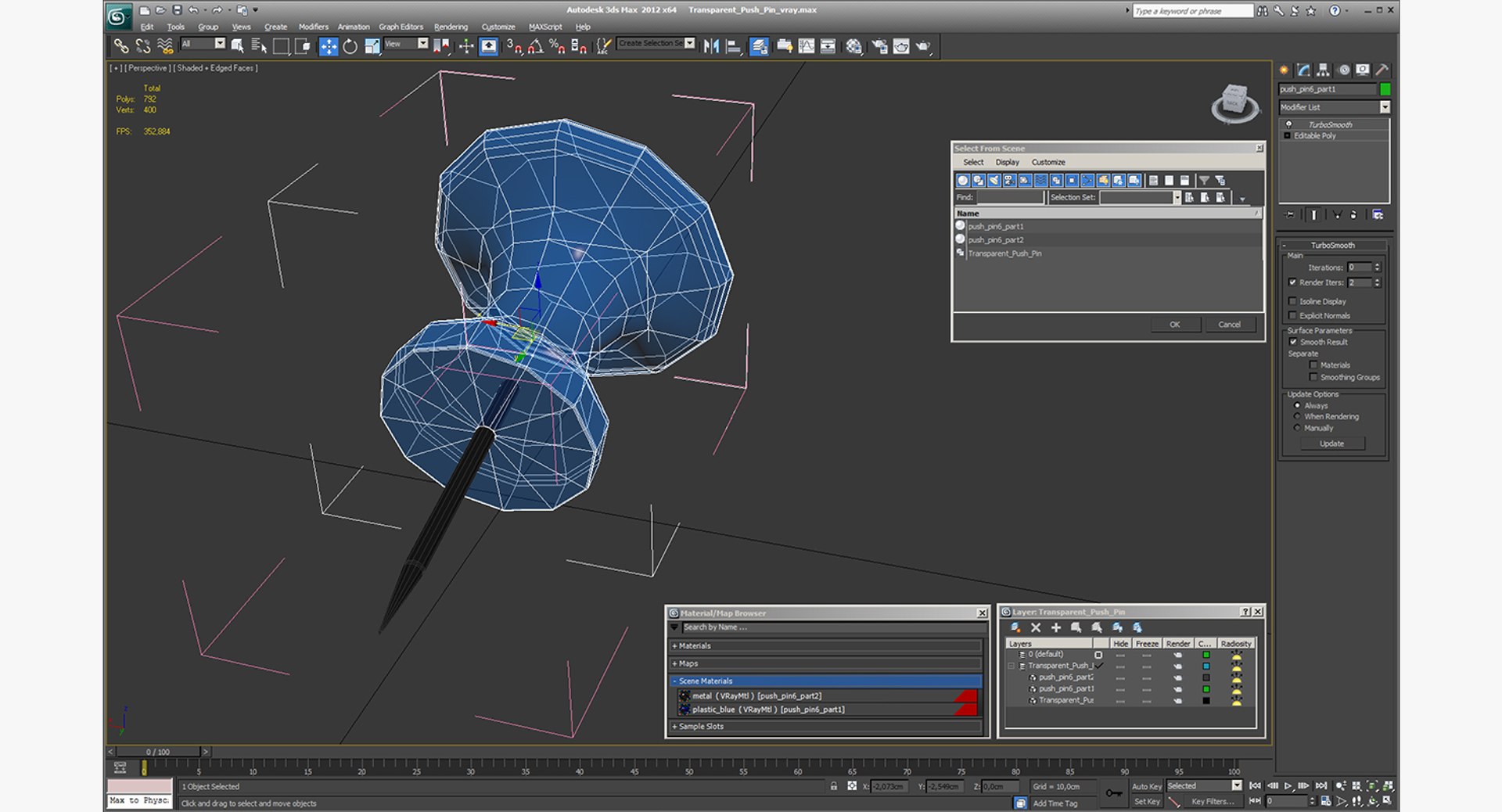The image size is (1502, 812).
Task: Select the When Rendering update option
Action: click(1297, 417)
